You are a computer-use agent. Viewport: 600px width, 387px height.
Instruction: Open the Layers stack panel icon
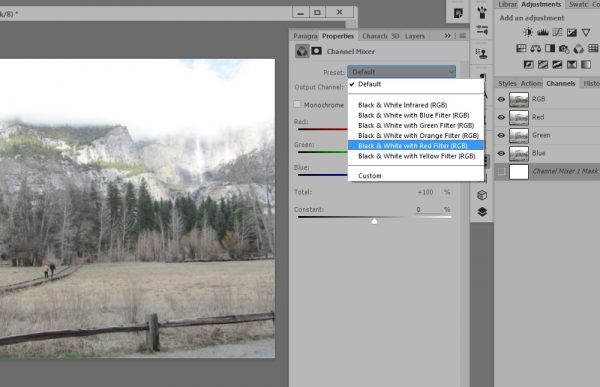[x=482, y=212]
